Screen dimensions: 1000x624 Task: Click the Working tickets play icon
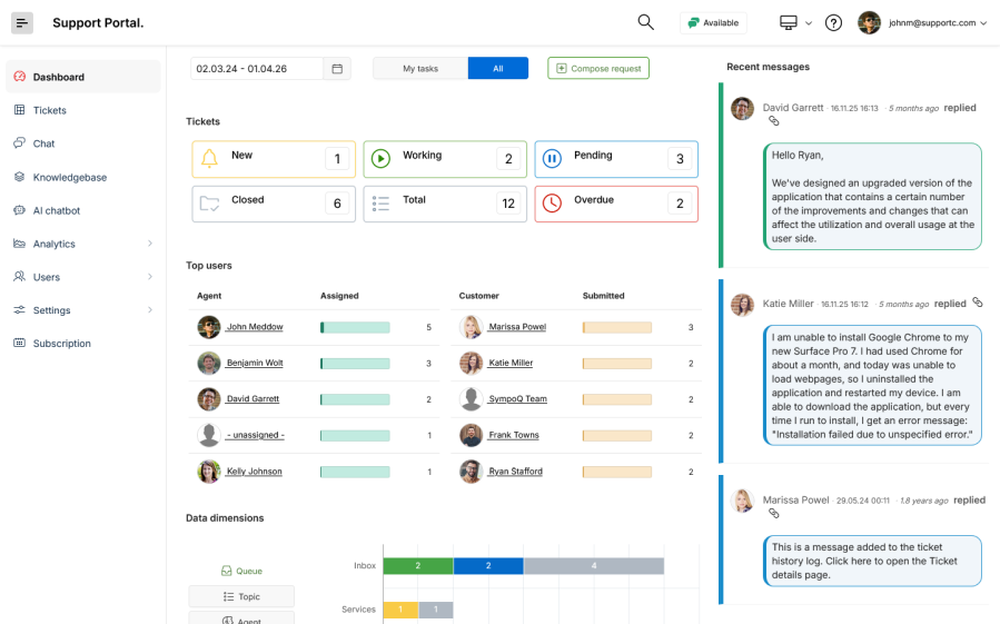[x=383, y=158]
